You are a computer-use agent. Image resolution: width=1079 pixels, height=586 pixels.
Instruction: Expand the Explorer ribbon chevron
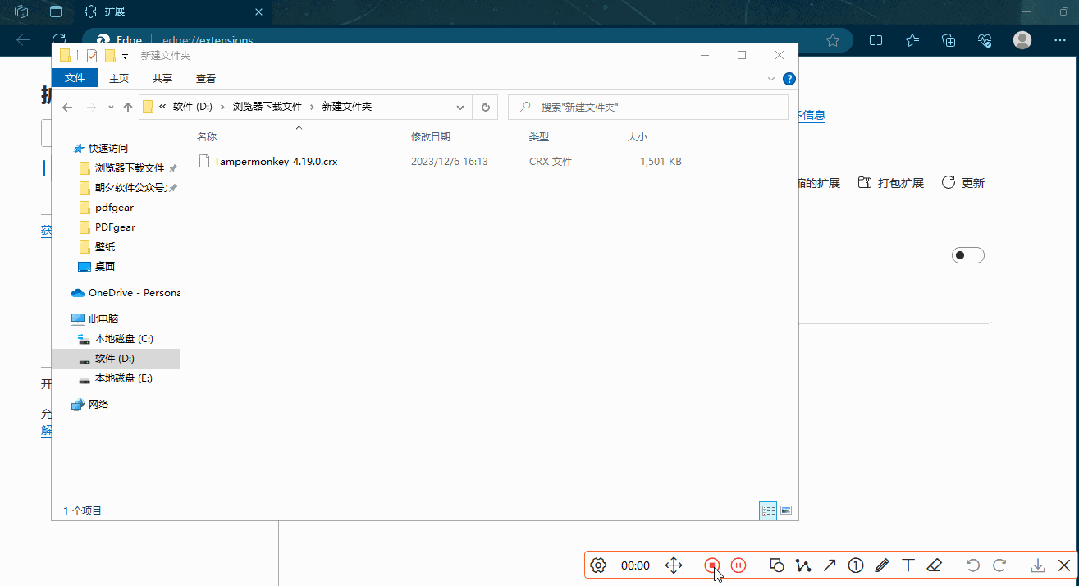pos(771,79)
